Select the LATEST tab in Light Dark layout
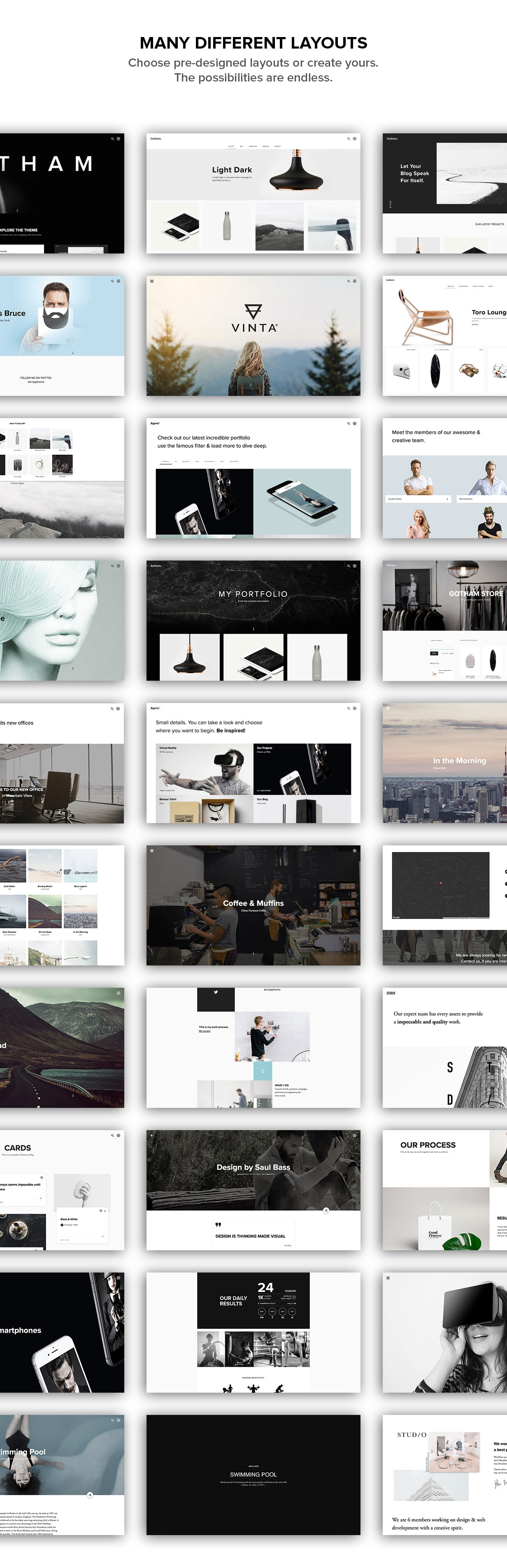Viewport: 507px width, 1568px height. click(231, 146)
